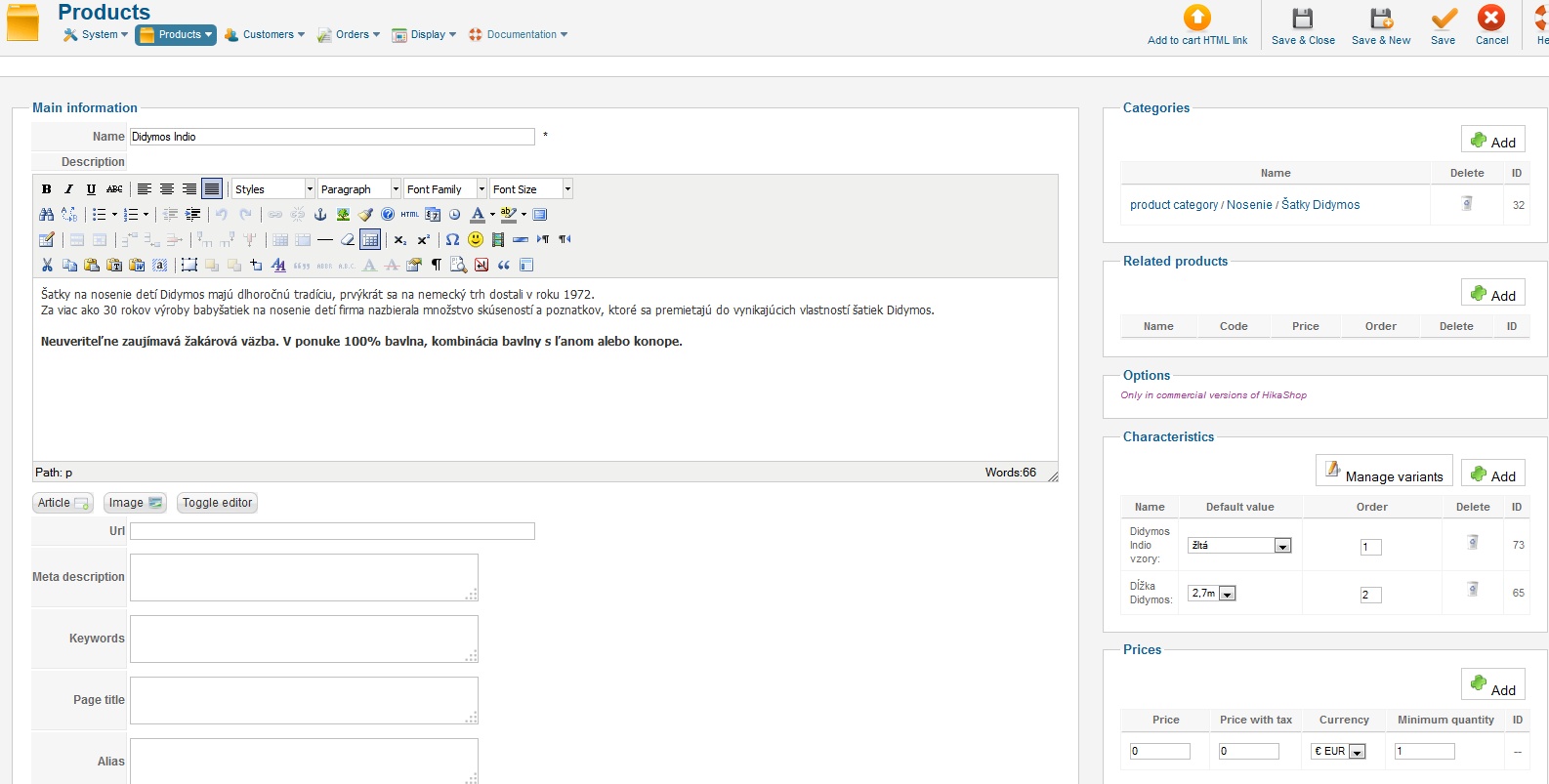Screen dimensions: 1549x784
Task: Pick the highlight background color
Action: [508, 215]
